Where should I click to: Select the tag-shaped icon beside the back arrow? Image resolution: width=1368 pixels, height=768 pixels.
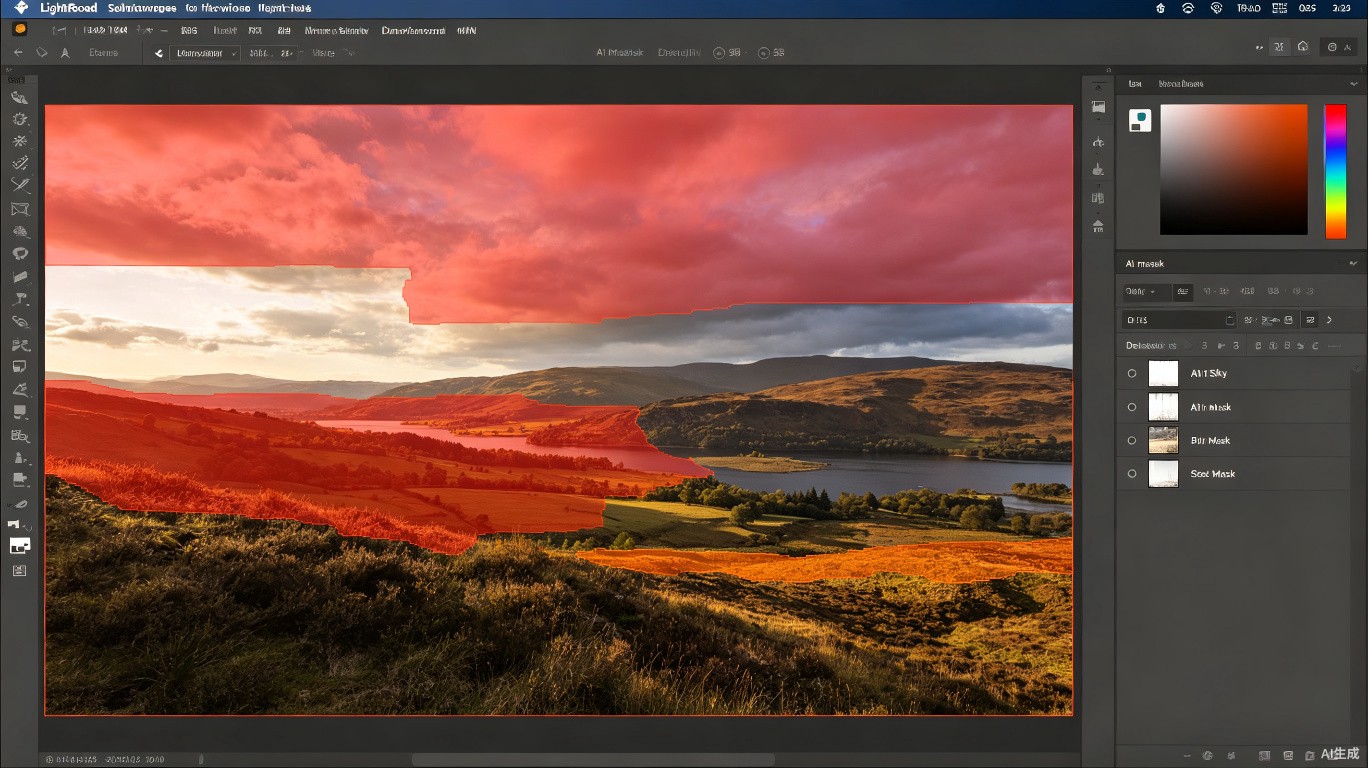(42, 52)
